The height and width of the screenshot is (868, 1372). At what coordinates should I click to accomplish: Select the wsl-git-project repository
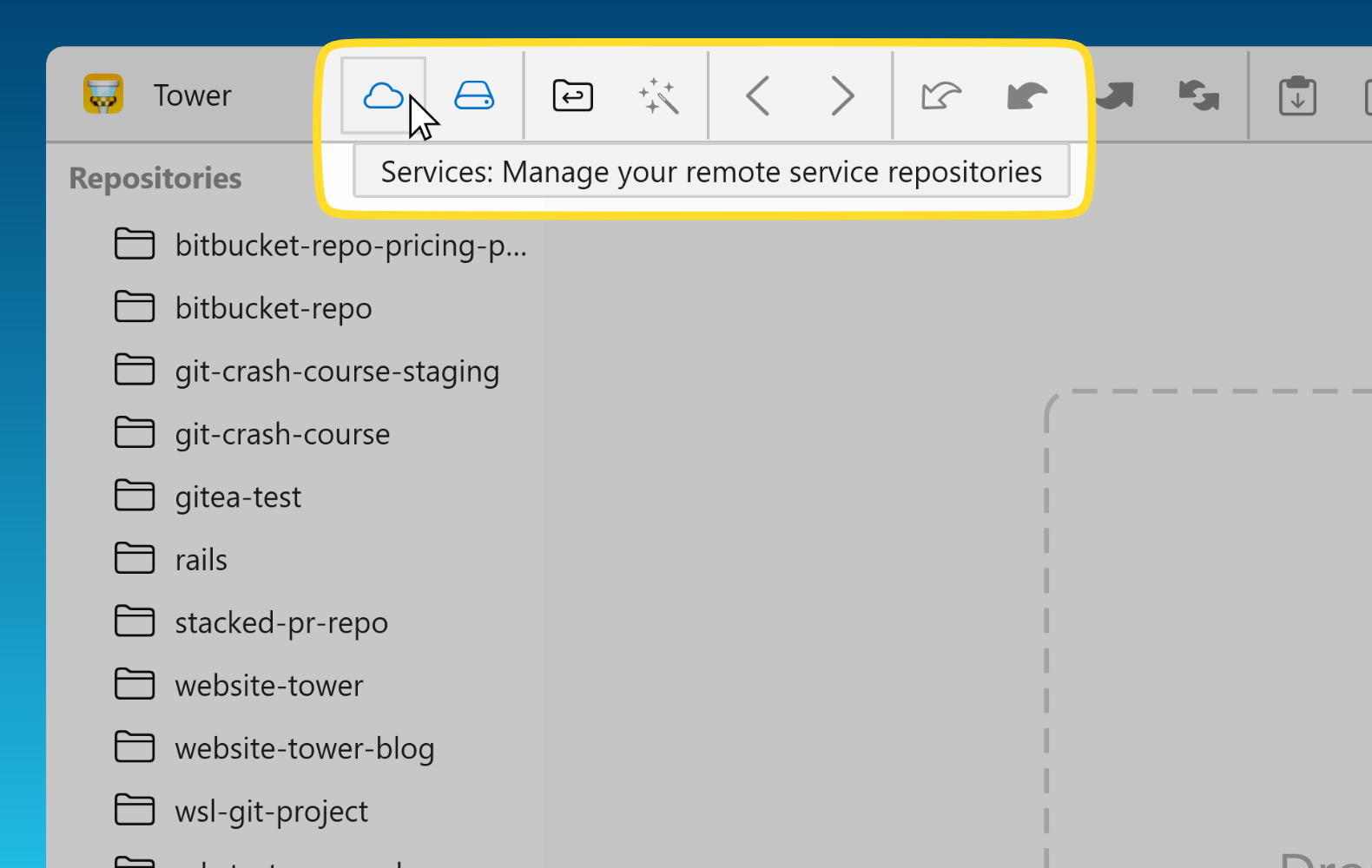(x=271, y=812)
